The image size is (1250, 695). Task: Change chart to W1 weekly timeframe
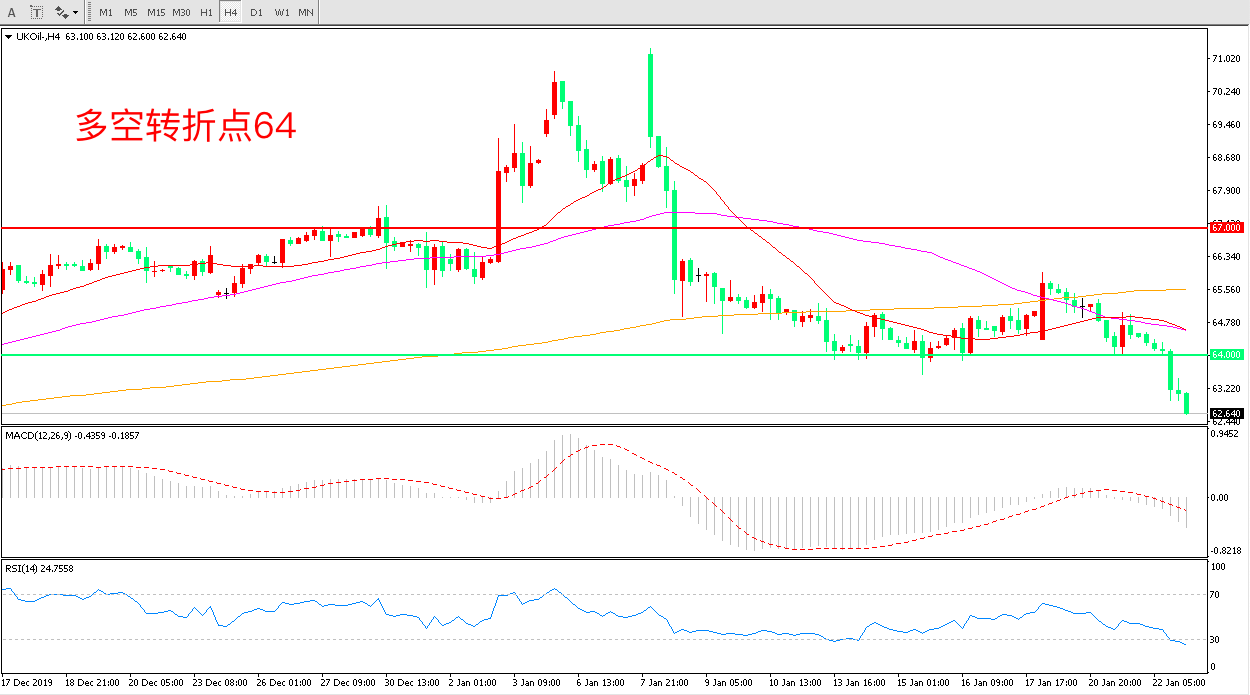pos(281,13)
